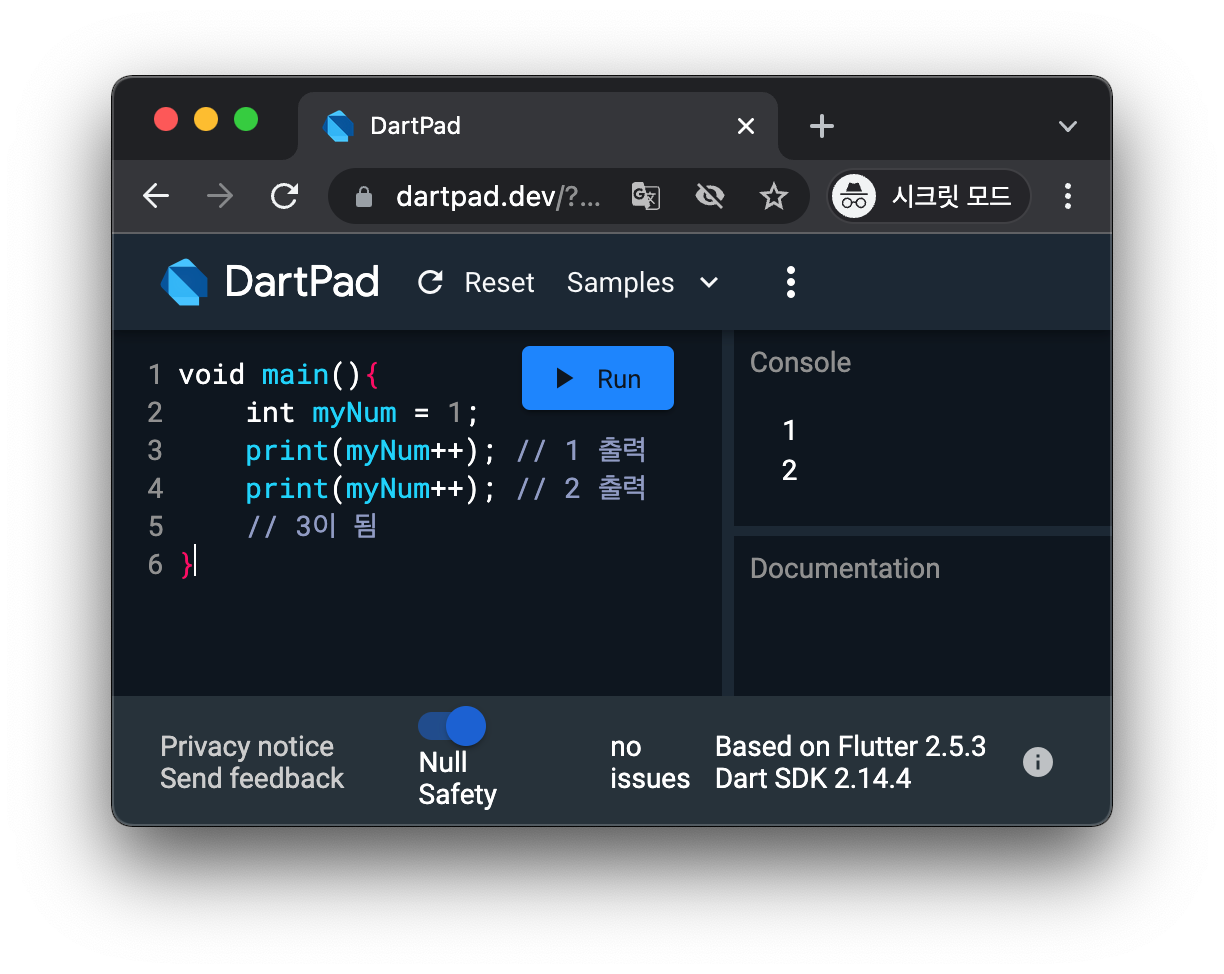Click the incognito 시크릿 모드 badge
The height and width of the screenshot is (974, 1224).
[x=929, y=196]
